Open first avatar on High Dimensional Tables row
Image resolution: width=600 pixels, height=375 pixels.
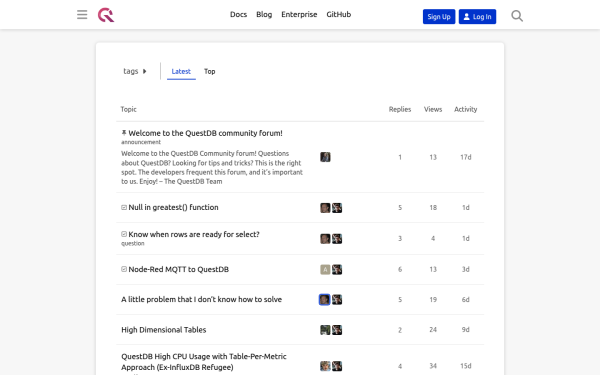[x=325, y=330]
